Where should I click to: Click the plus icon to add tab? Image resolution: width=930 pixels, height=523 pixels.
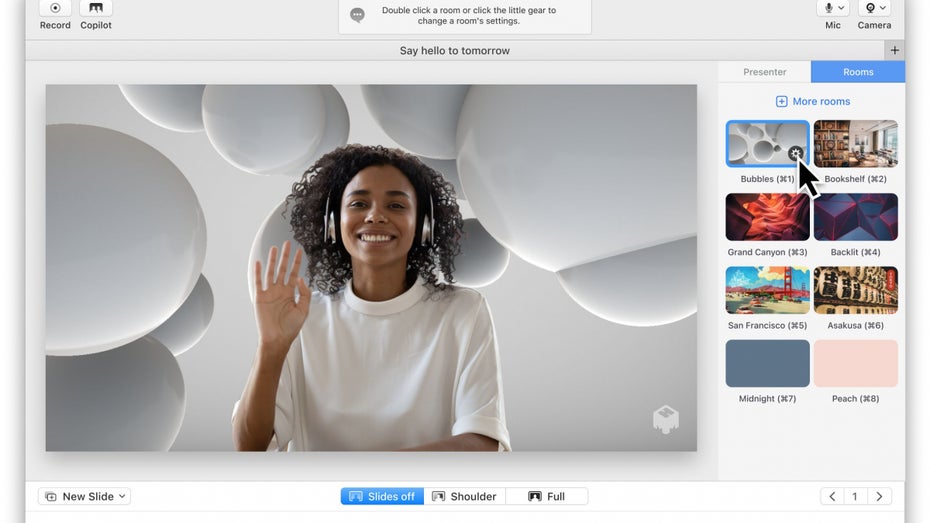(x=894, y=51)
